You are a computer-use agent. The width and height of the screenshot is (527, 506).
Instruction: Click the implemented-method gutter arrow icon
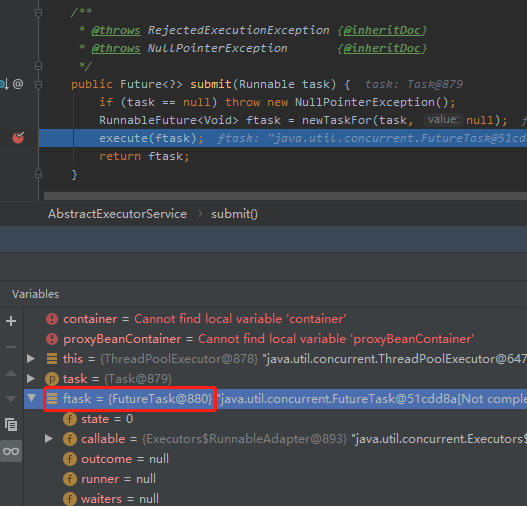coord(4,84)
